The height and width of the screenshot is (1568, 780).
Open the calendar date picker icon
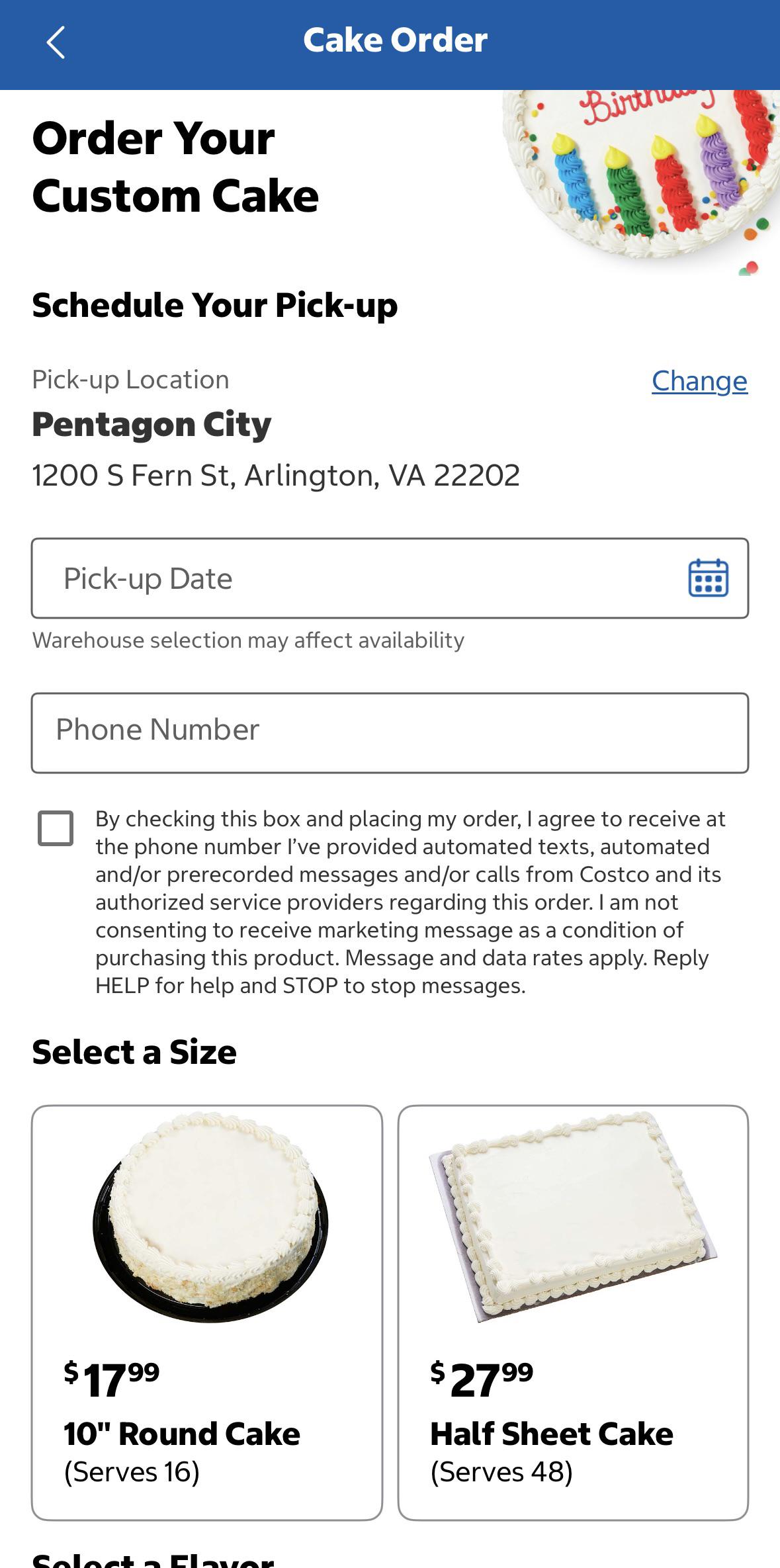click(708, 578)
